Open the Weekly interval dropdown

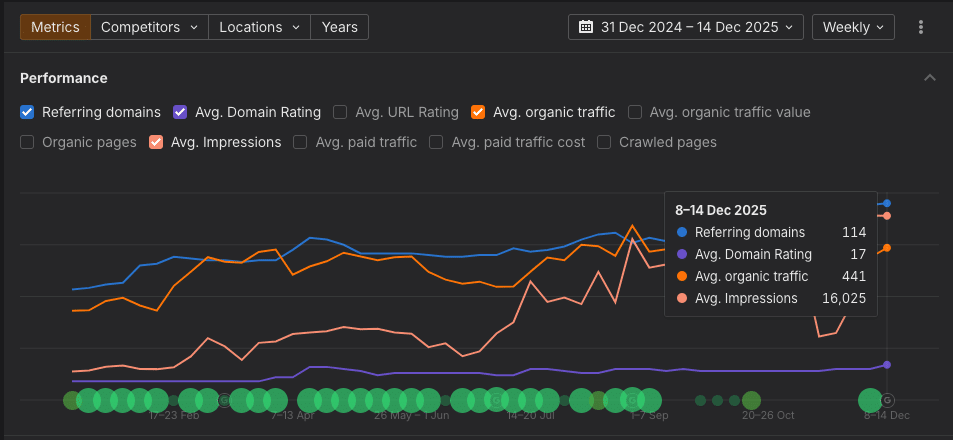pos(853,27)
